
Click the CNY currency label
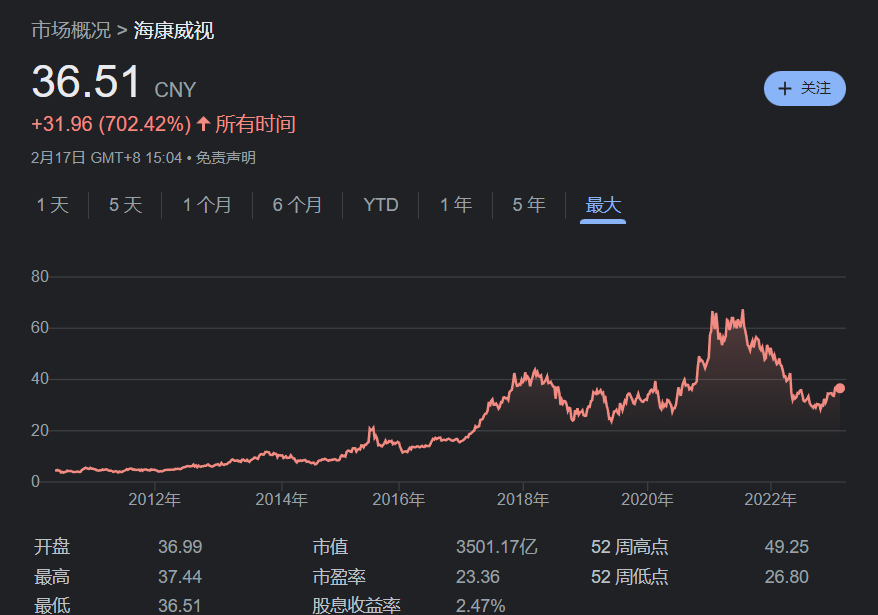point(175,90)
